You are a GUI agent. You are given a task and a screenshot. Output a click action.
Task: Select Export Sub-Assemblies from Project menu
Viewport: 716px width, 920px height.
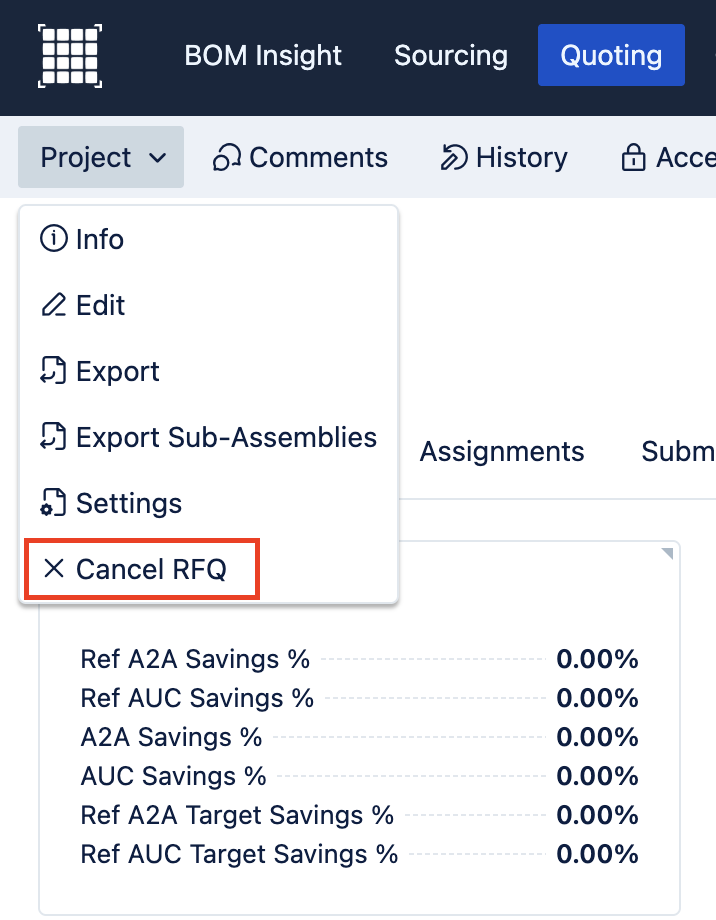(x=226, y=437)
